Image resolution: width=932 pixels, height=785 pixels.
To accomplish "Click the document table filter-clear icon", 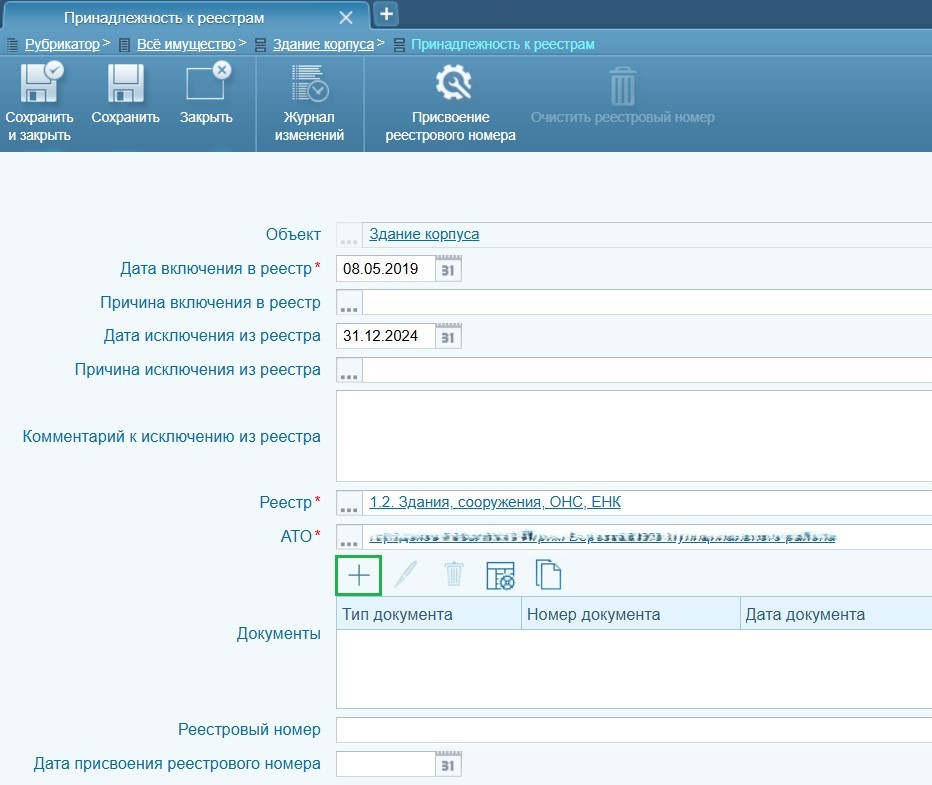I will [x=500, y=574].
